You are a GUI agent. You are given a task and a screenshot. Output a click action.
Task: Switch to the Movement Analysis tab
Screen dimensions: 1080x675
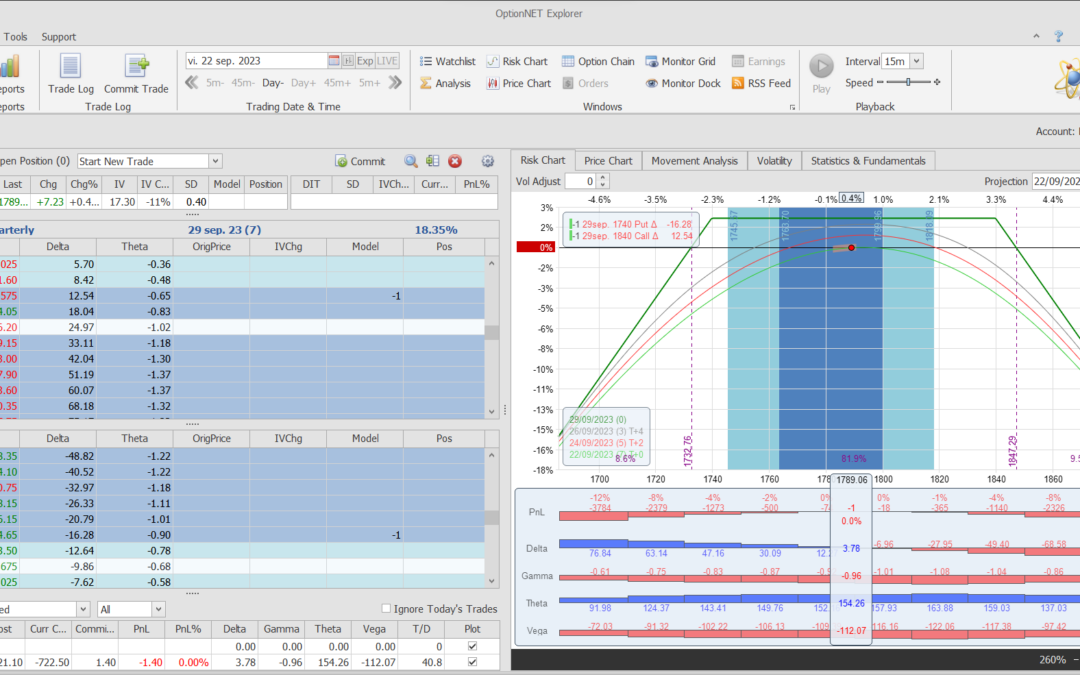pos(694,160)
